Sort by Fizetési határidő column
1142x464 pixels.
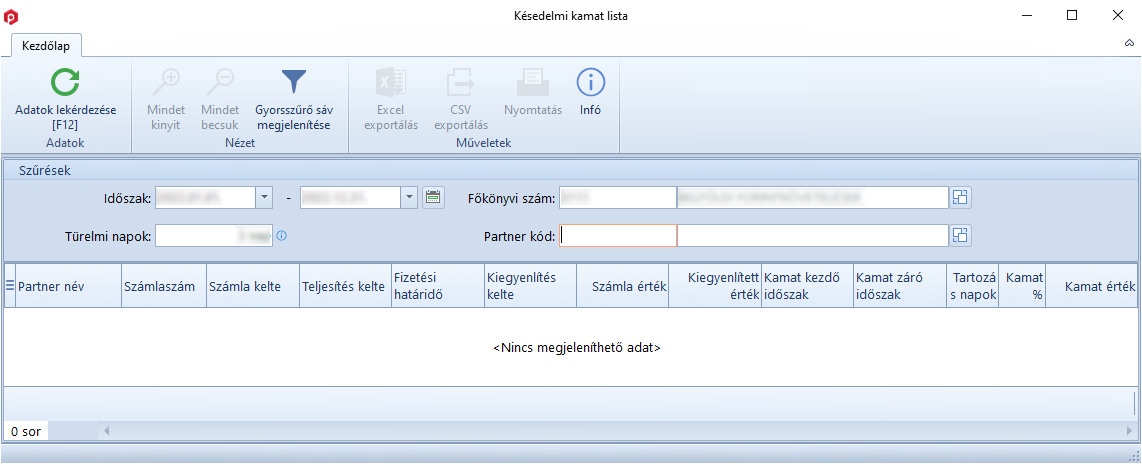click(x=438, y=286)
